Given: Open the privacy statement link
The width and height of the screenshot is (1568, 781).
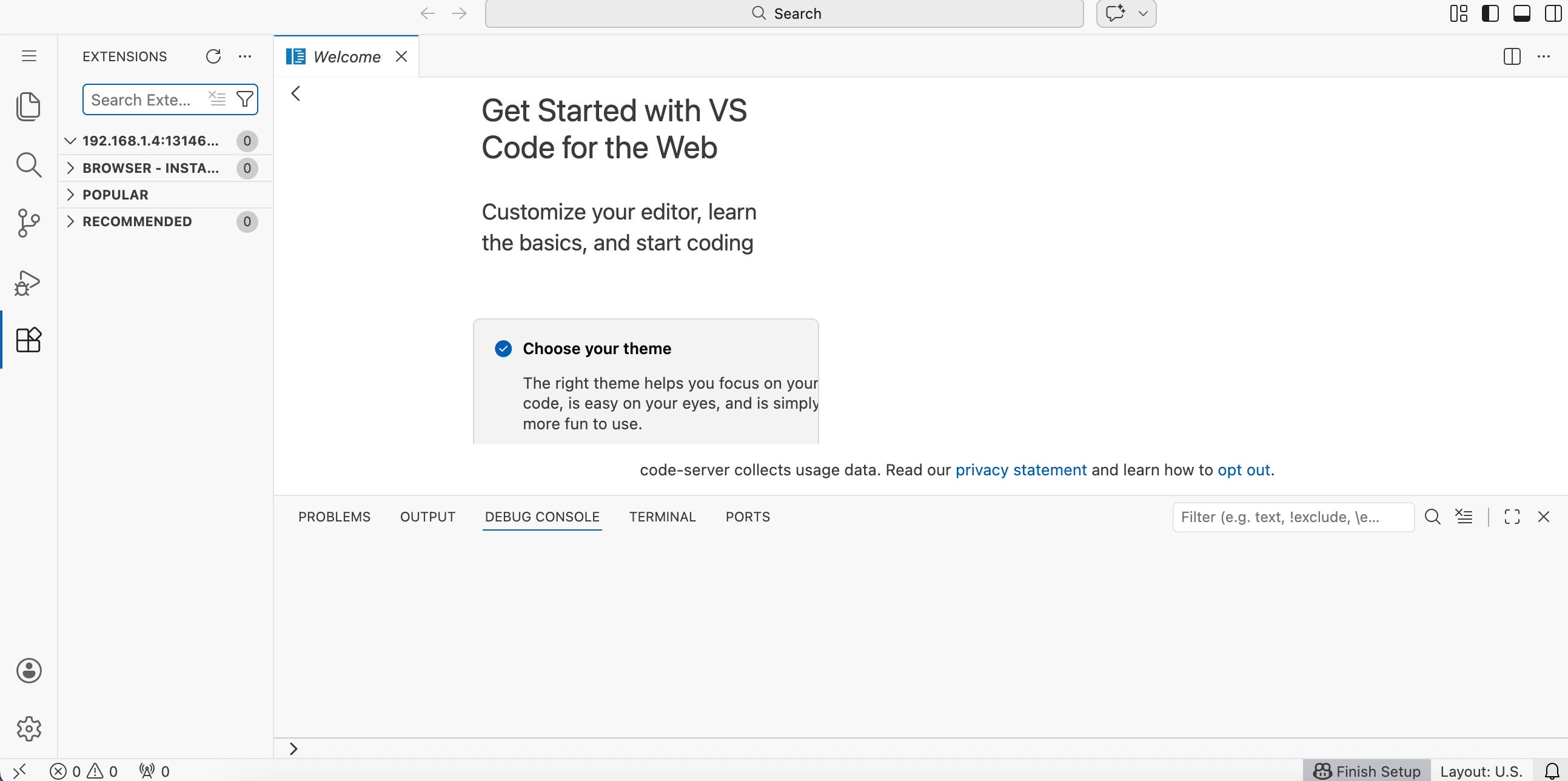Looking at the screenshot, I should pyautogui.click(x=1020, y=470).
